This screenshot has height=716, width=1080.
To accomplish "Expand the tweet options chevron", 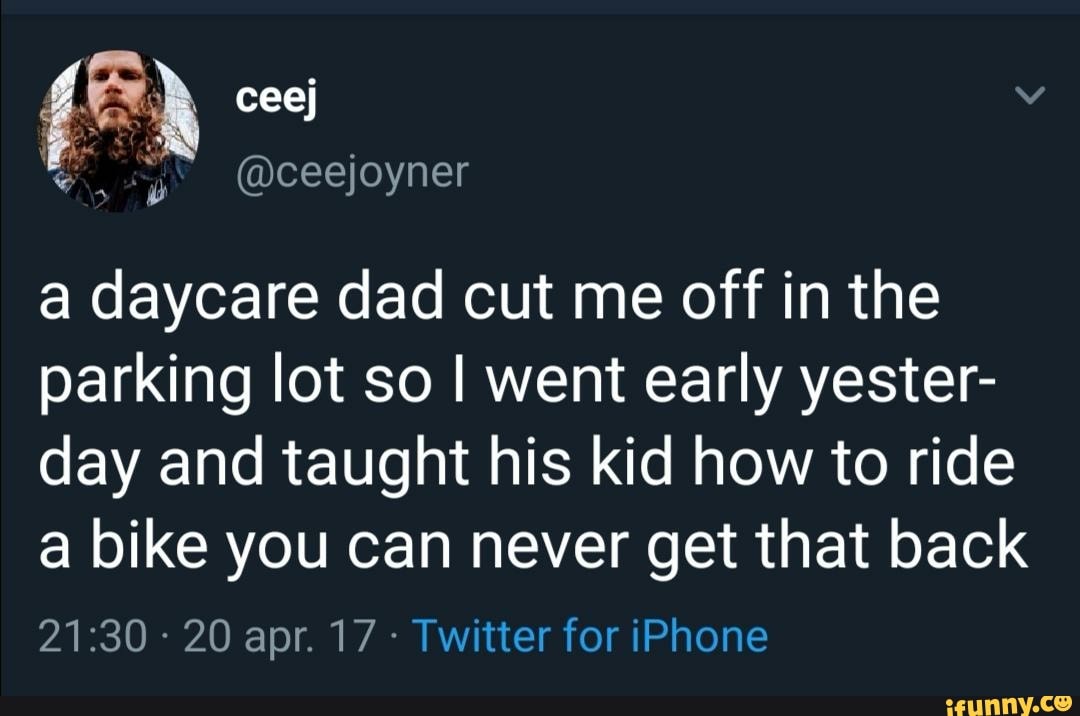I will point(1029,96).
